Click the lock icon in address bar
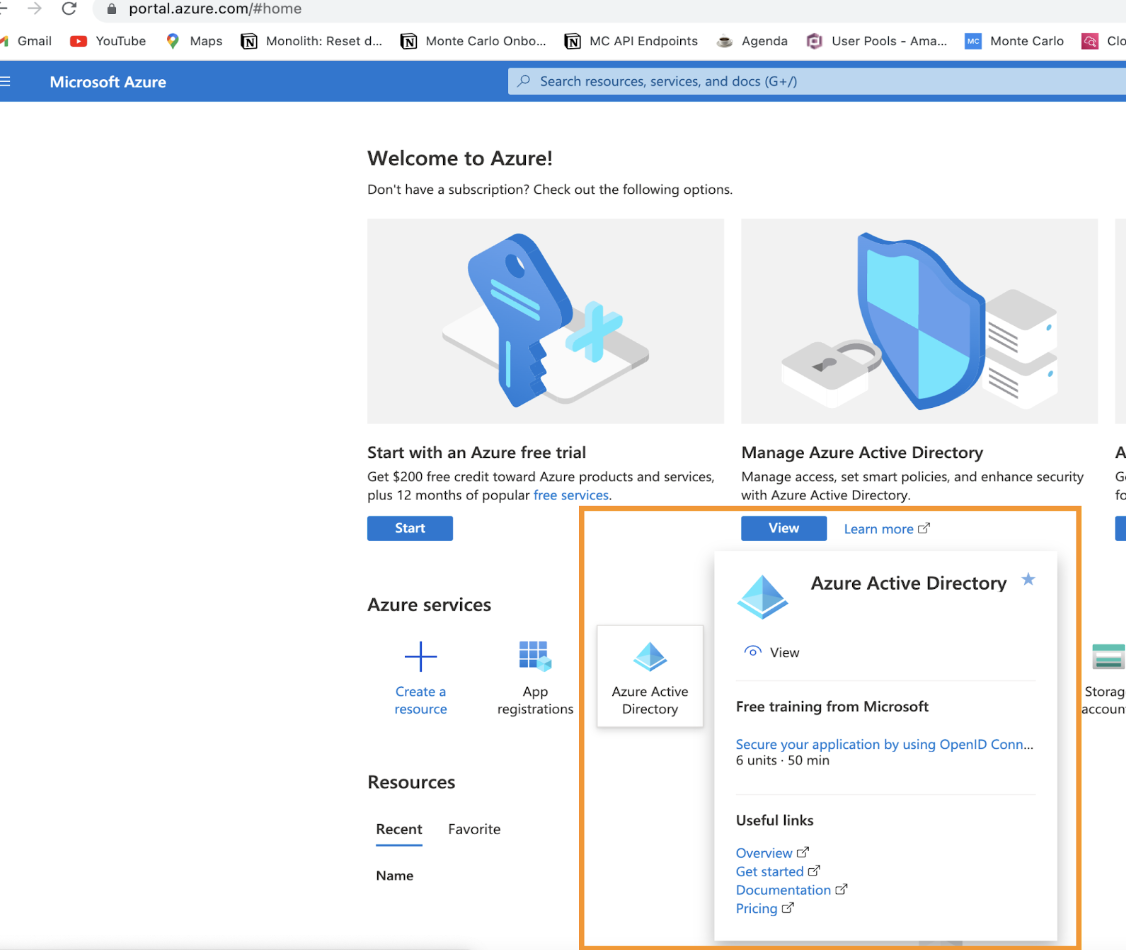Screen dimensions: 1126x950 pos(111,9)
